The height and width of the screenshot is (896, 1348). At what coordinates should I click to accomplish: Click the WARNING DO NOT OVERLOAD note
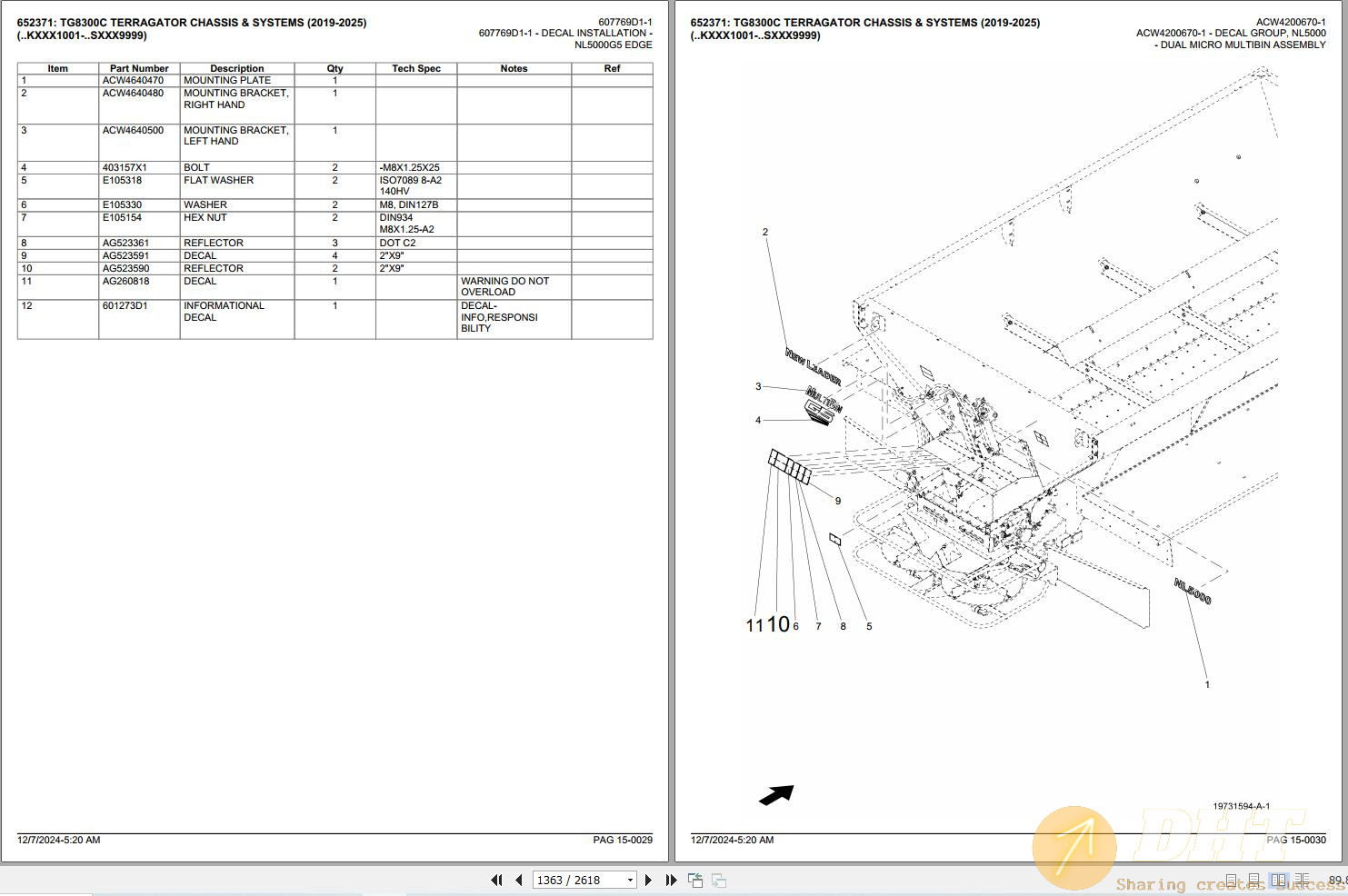[x=504, y=286]
